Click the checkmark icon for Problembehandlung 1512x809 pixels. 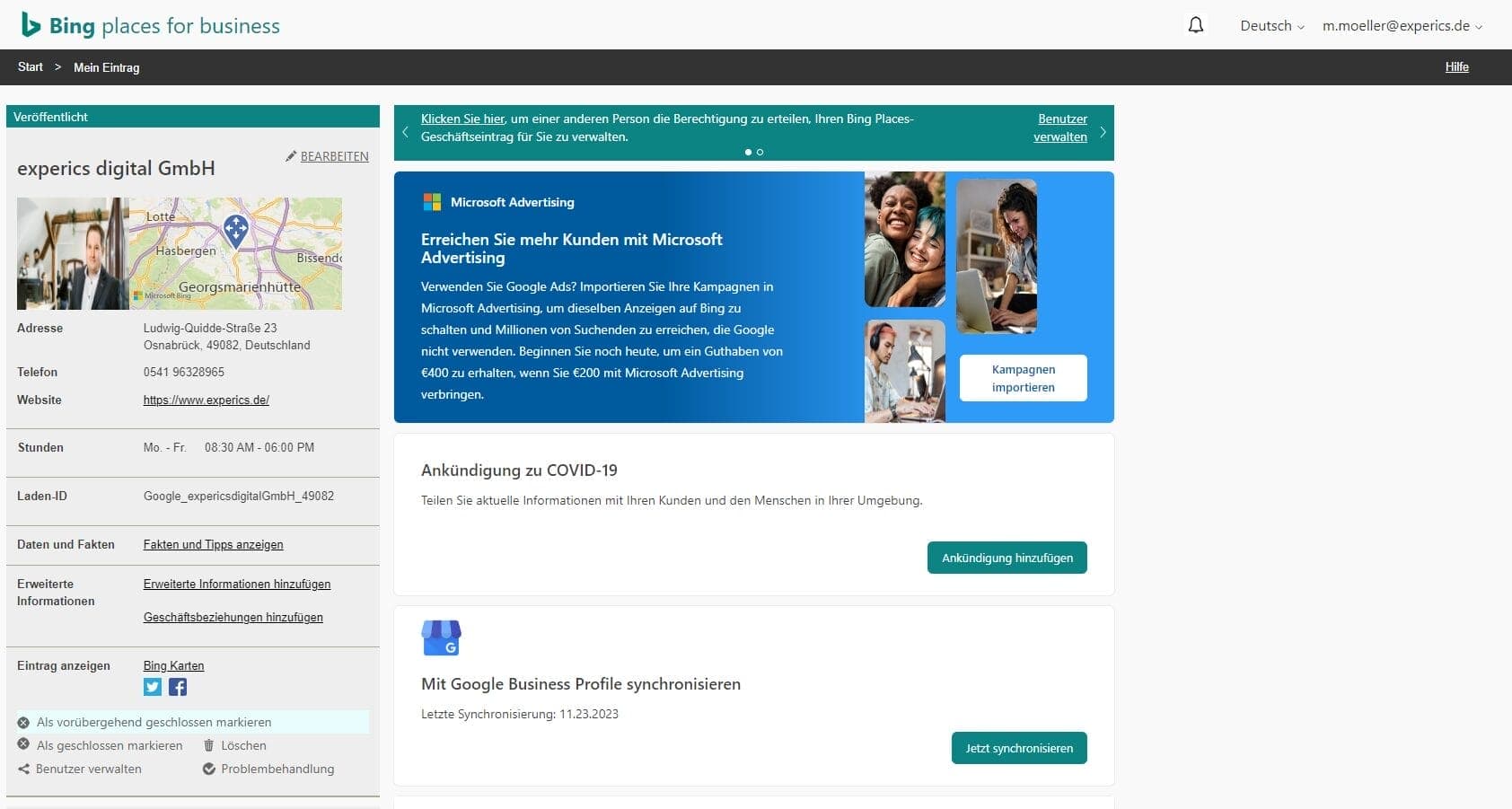209,769
